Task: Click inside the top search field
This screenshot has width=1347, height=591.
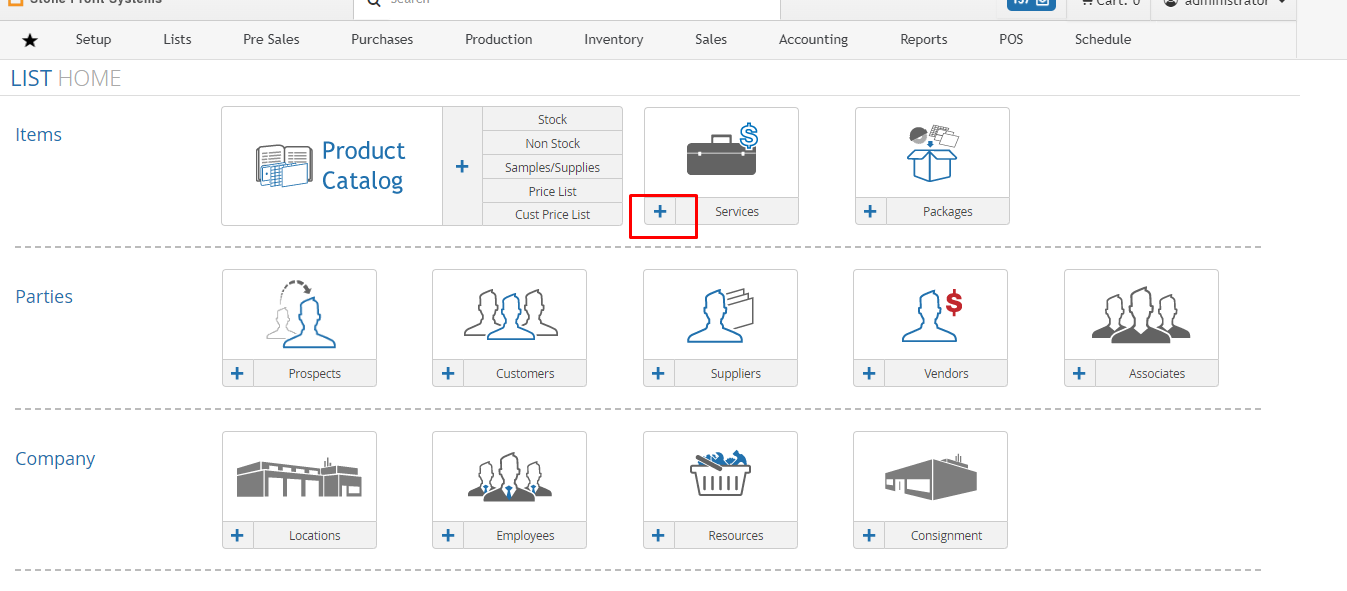Action: pyautogui.click(x=567, y=8)
